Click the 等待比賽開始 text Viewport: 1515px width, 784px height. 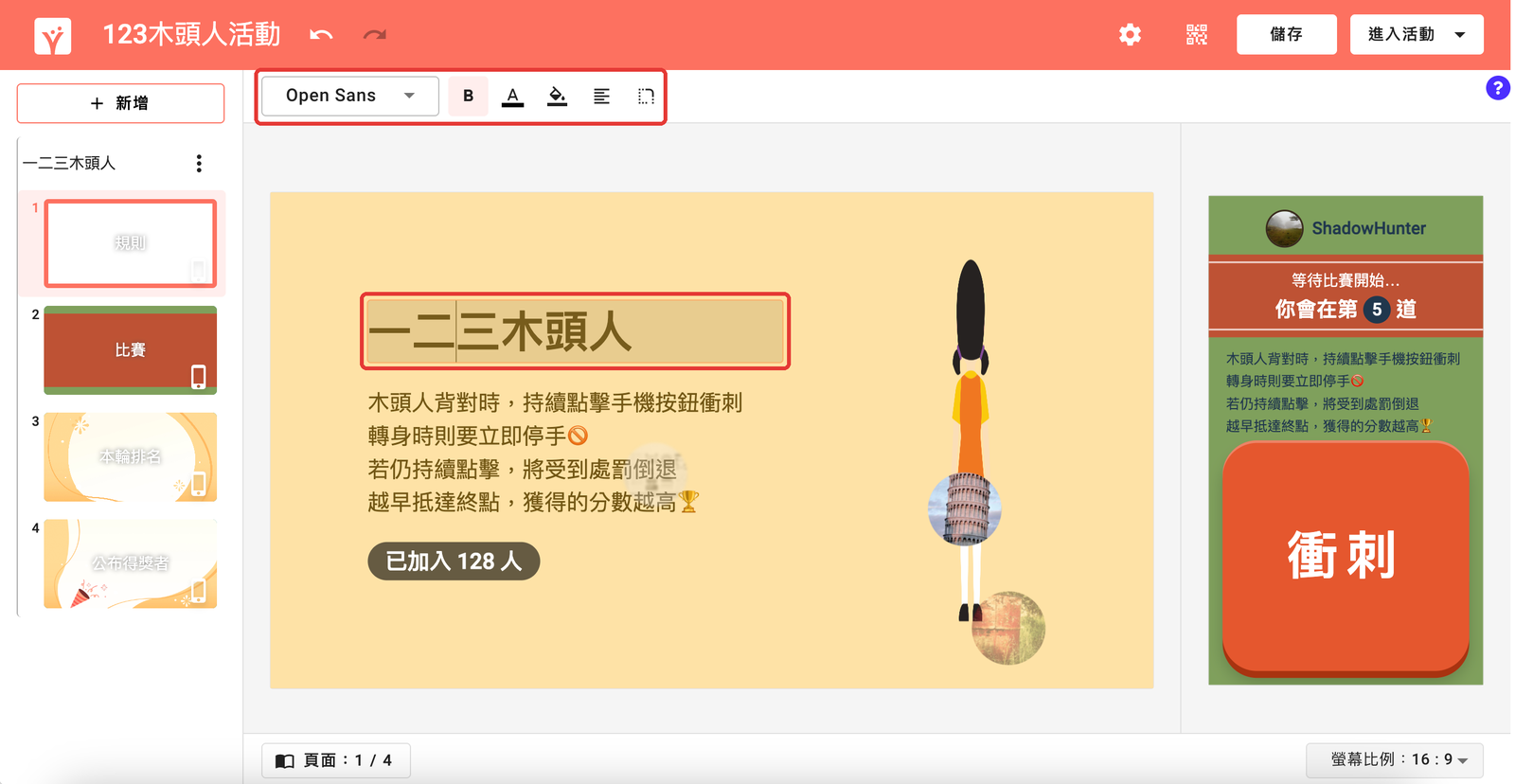pos(1346,280)
